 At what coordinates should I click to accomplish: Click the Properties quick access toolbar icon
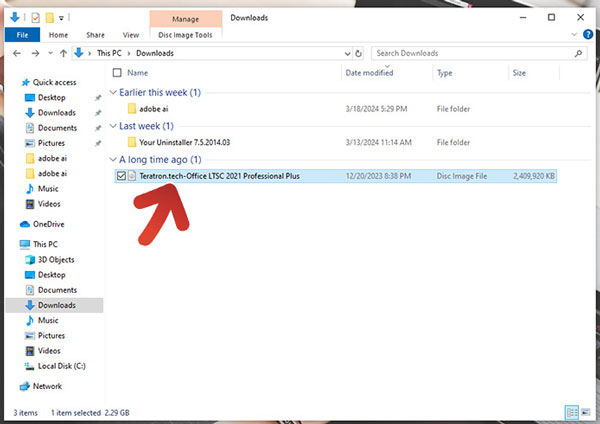pyautogui.click(x=36, y=18)
